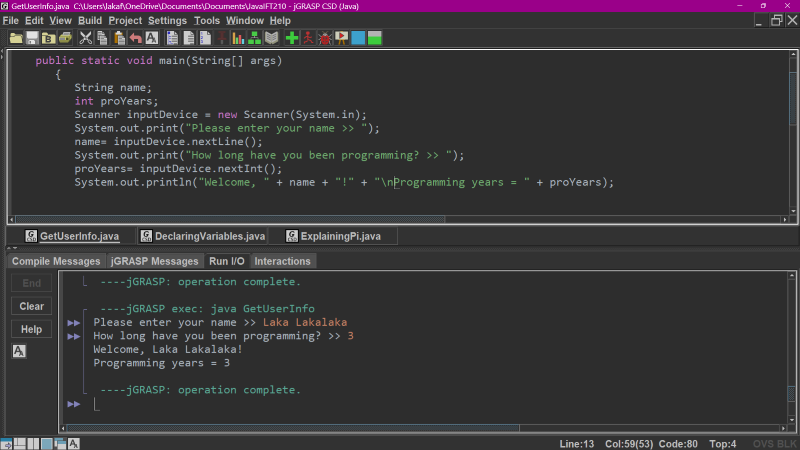Generate CSD diagram icon in toolbar
The image size is (800, 450).
coord(172,38)
